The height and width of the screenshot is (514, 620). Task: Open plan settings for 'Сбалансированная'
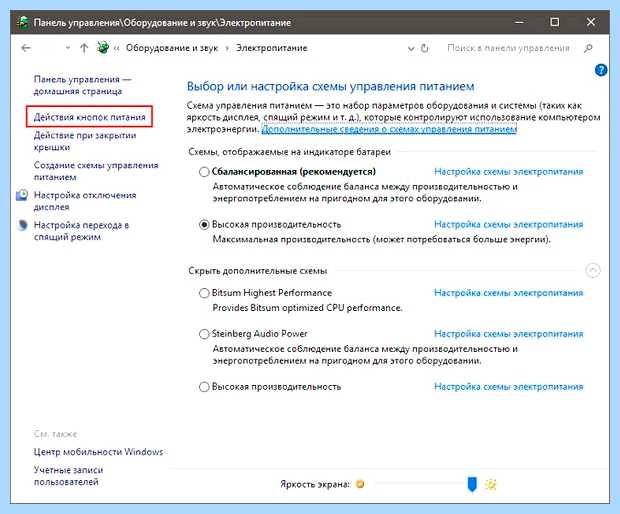click(508, 172)
